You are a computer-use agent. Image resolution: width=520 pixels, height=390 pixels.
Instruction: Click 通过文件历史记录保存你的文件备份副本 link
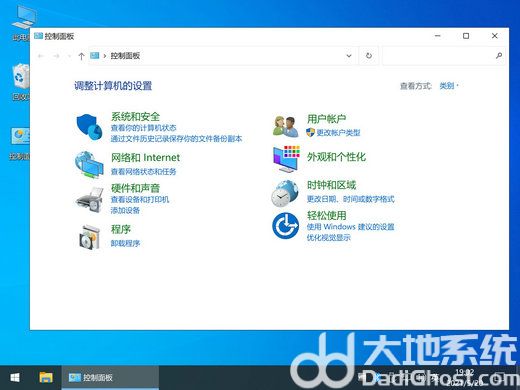tap(176, 139)
